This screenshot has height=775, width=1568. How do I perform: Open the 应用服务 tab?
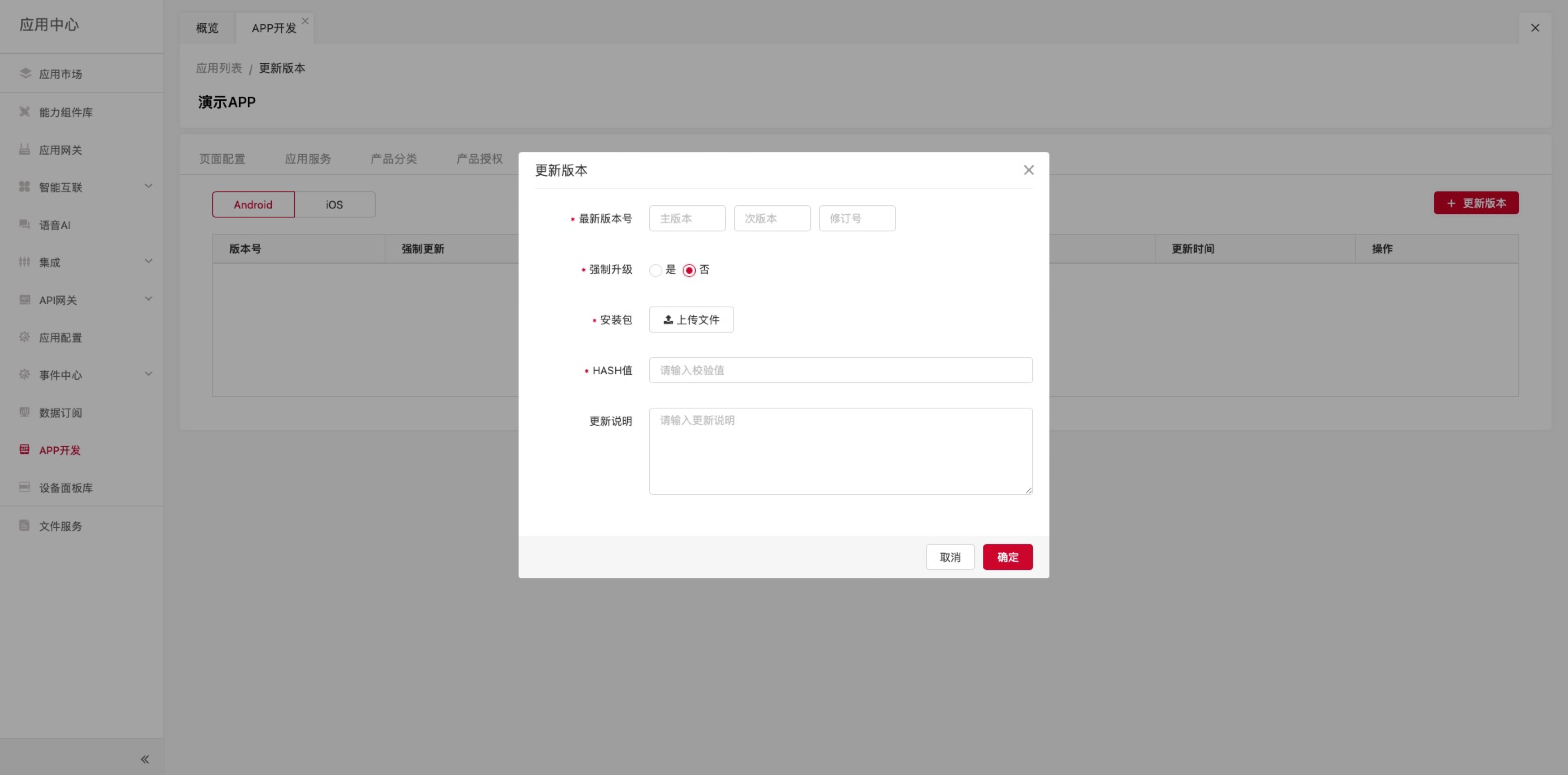(307, 159)
